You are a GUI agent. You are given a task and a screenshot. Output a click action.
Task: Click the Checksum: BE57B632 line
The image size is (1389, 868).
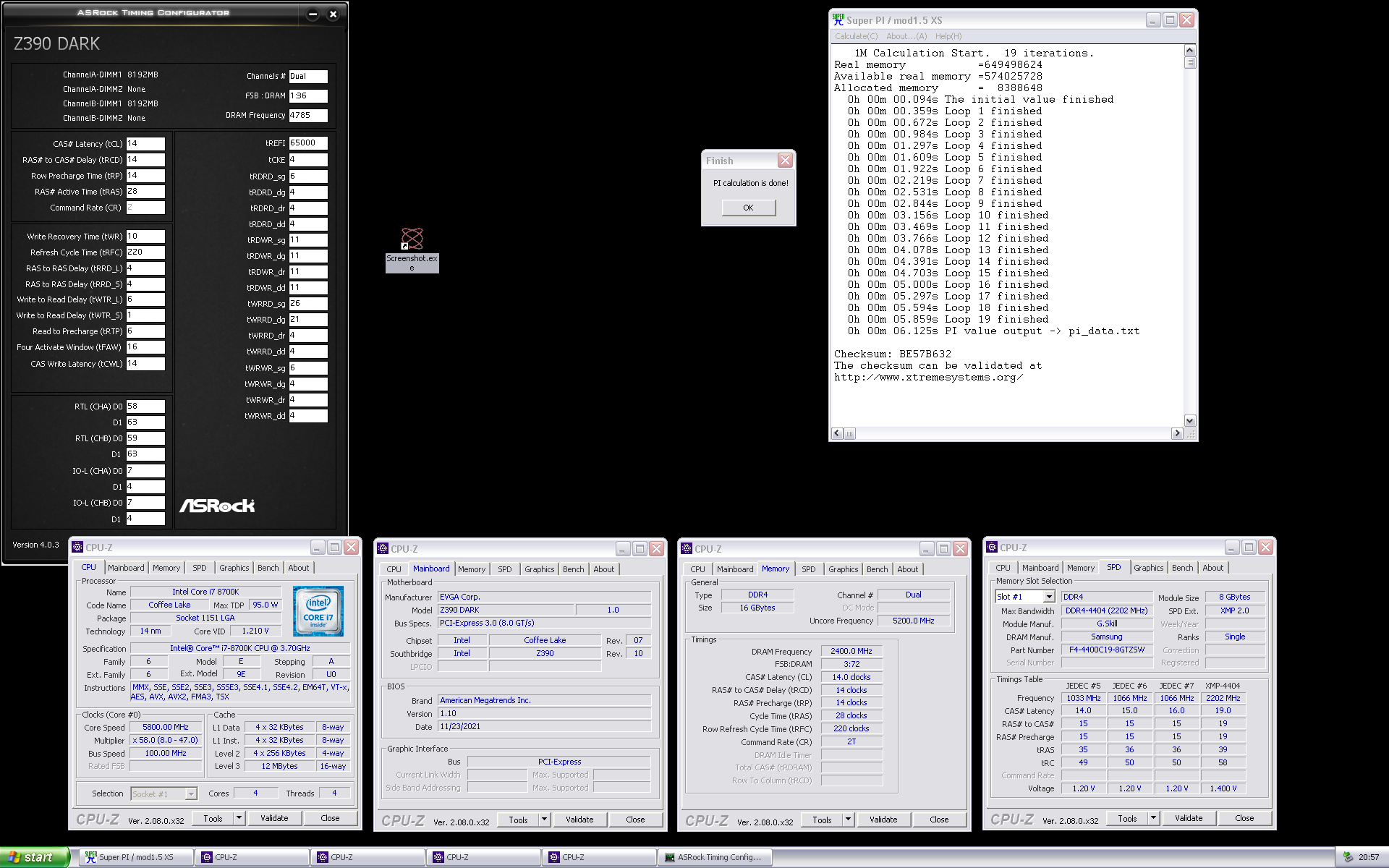(893, 354)
